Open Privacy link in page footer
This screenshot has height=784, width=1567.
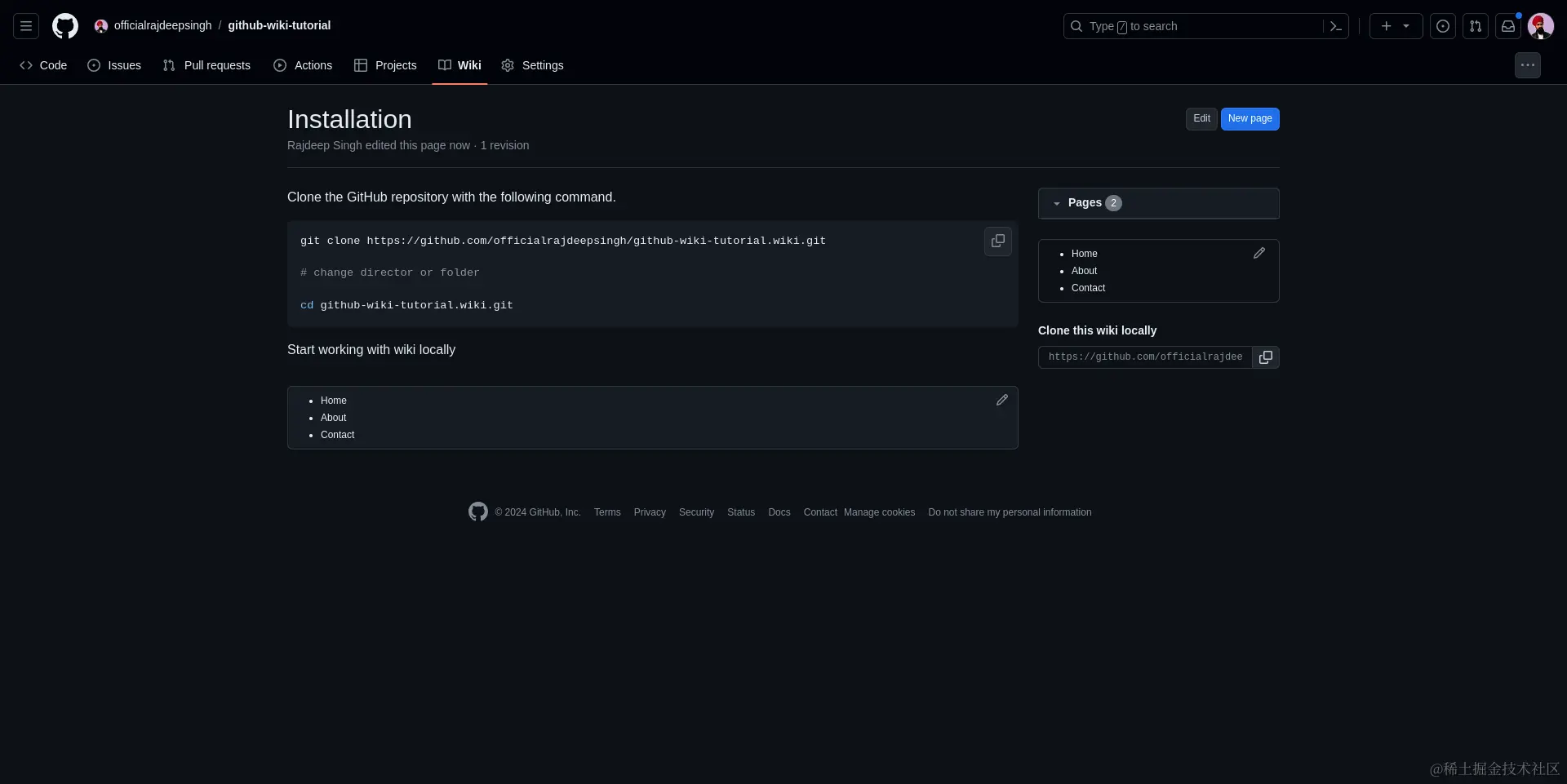(x=650, y=512)
